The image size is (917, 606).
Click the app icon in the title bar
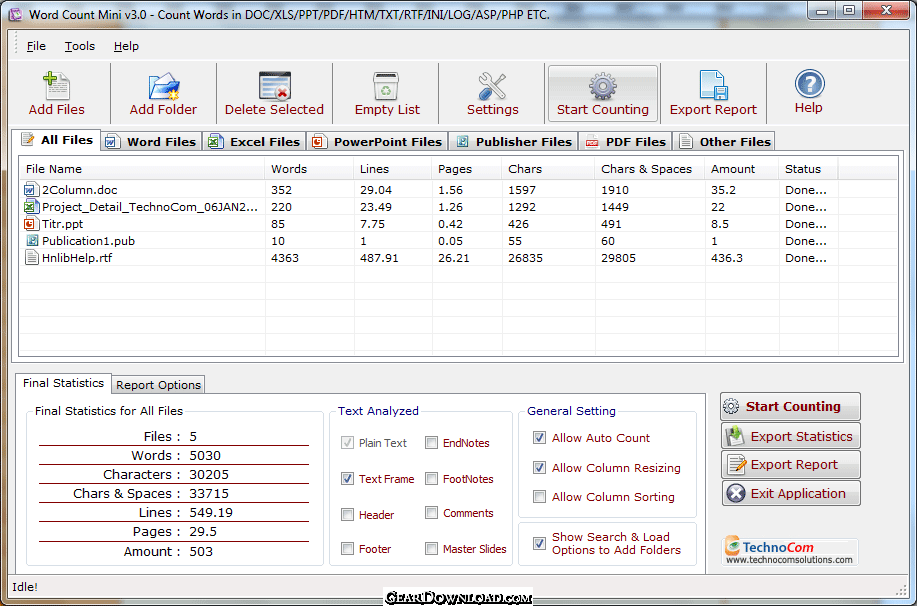tap(16, 14)
